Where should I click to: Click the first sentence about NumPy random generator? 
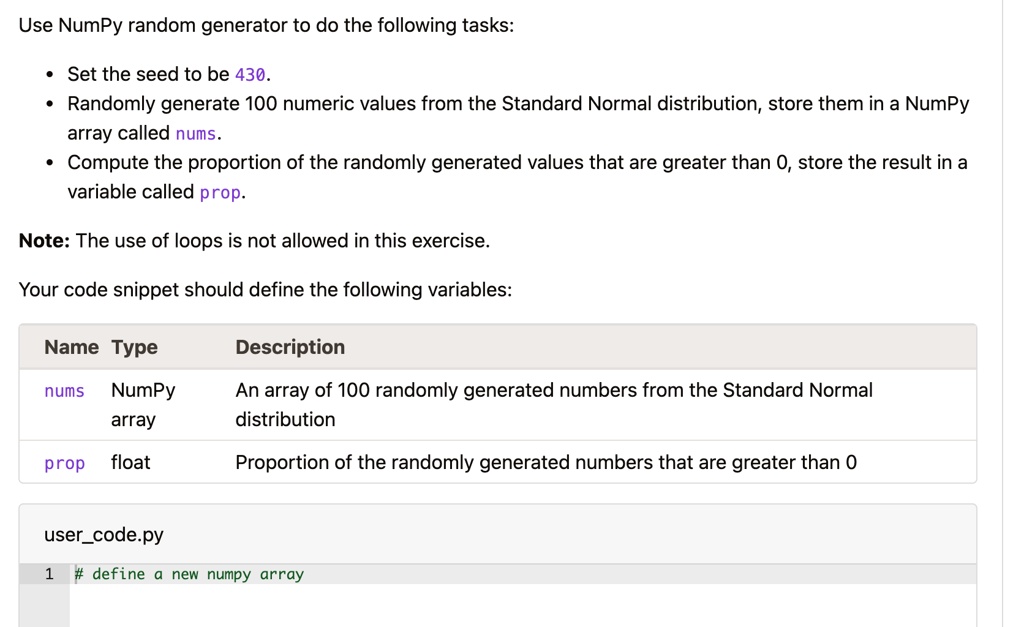pyautogui.click(x=266, y=25)
